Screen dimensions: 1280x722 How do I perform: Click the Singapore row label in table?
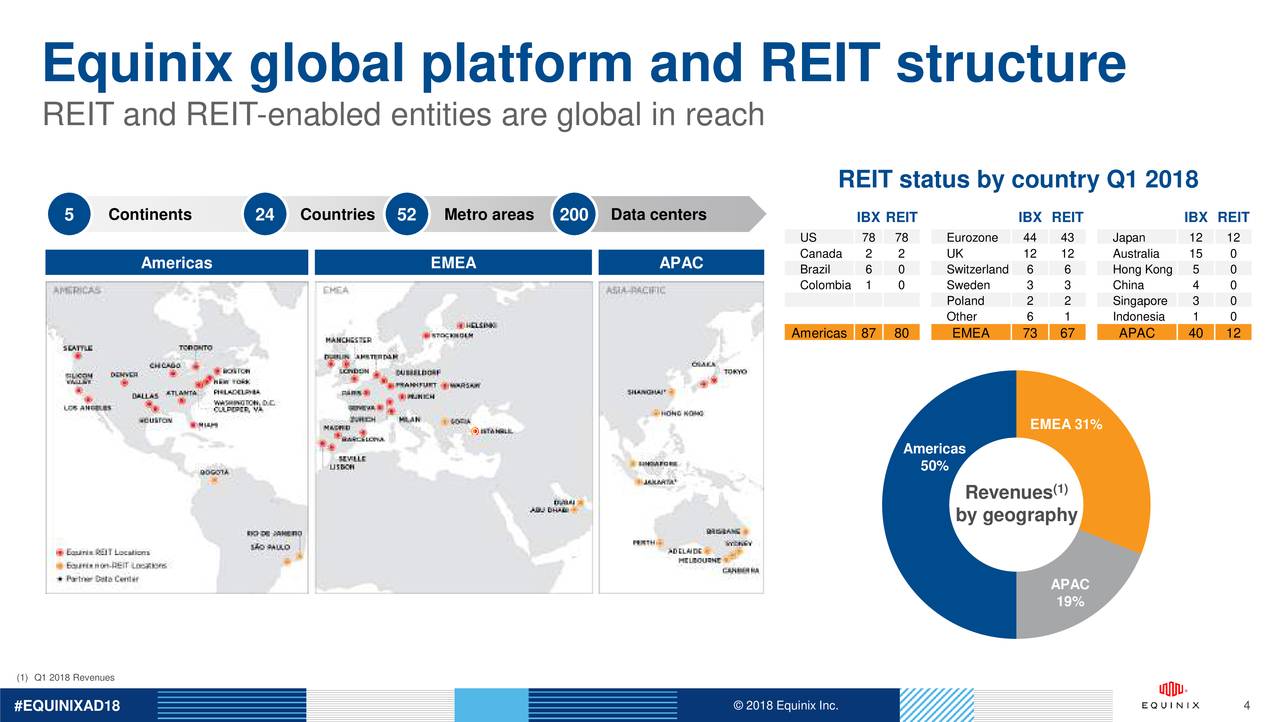tap(1140, 301)
